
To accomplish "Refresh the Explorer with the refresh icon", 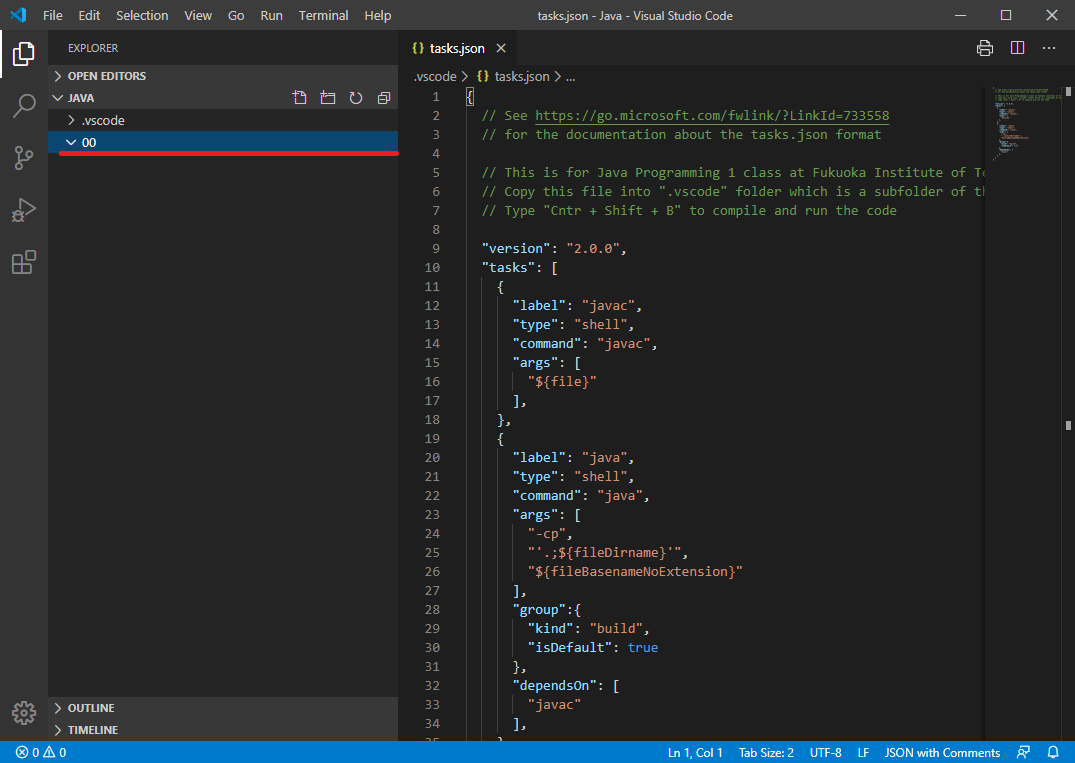I will (356, 98).
